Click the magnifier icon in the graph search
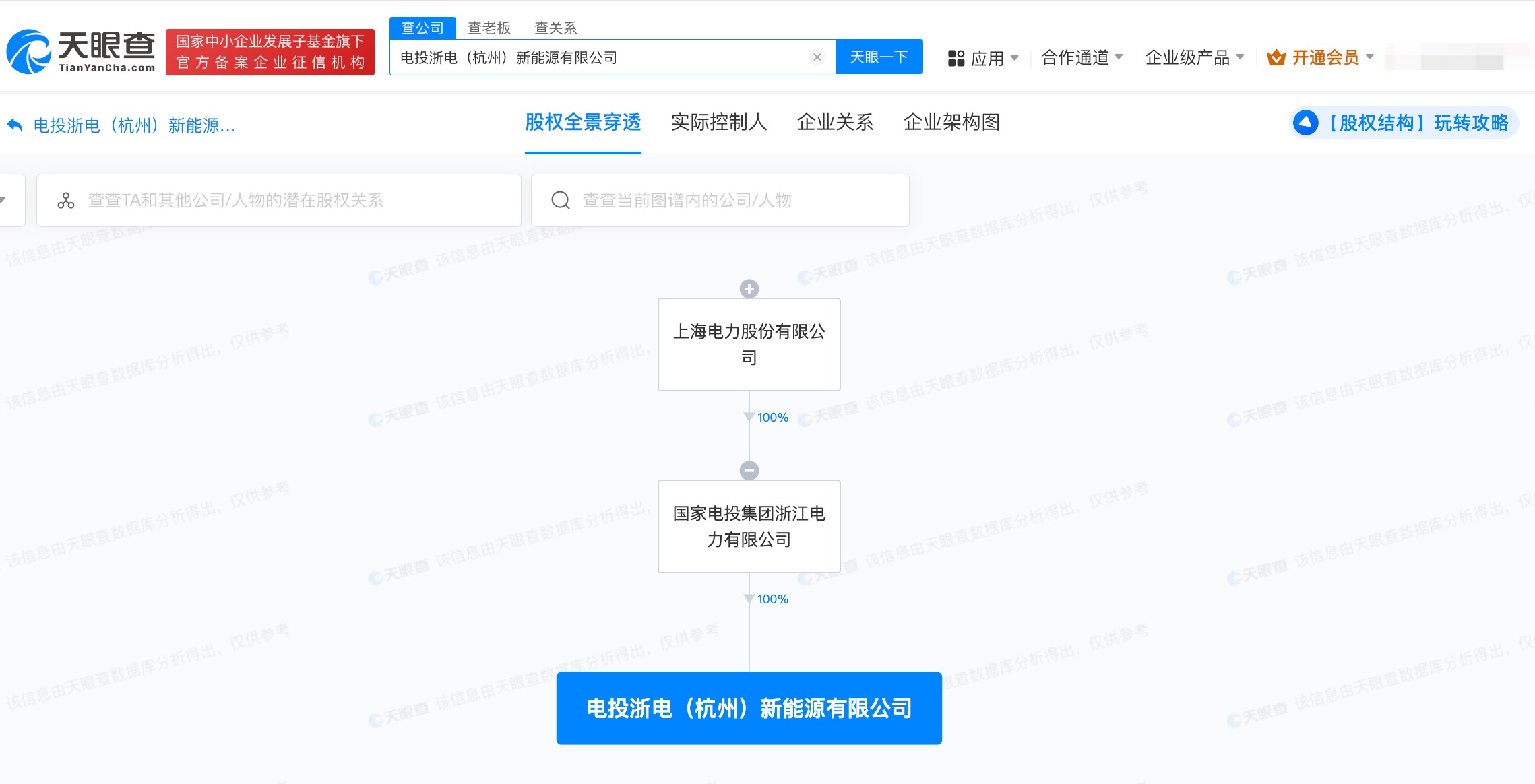Screen dimensions: 1535x784 (561, 201)
